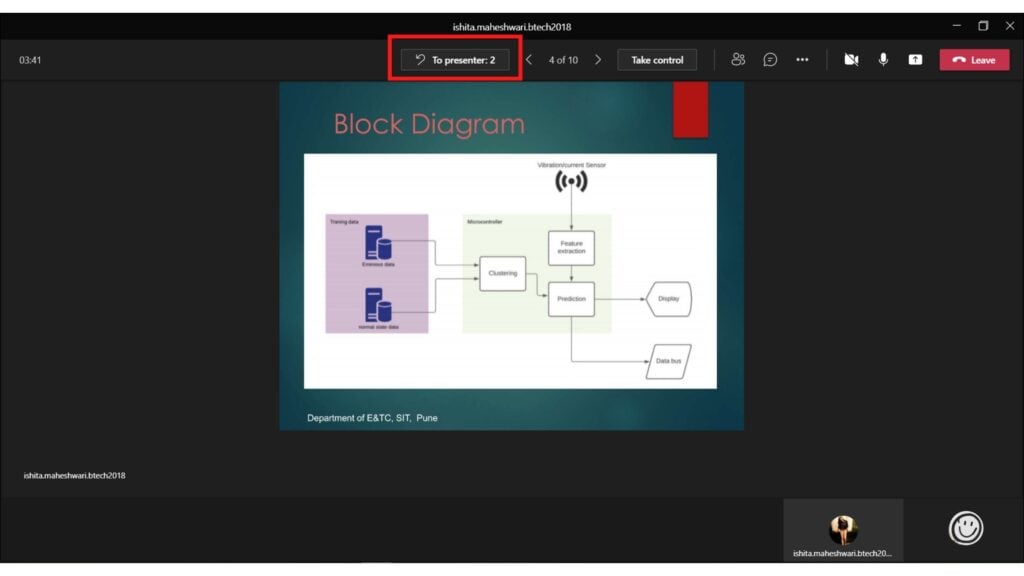Viewport: 1024px width, 576px height.
Task: Open the More actions ellipsis menu
Action: tap(802, 59)
